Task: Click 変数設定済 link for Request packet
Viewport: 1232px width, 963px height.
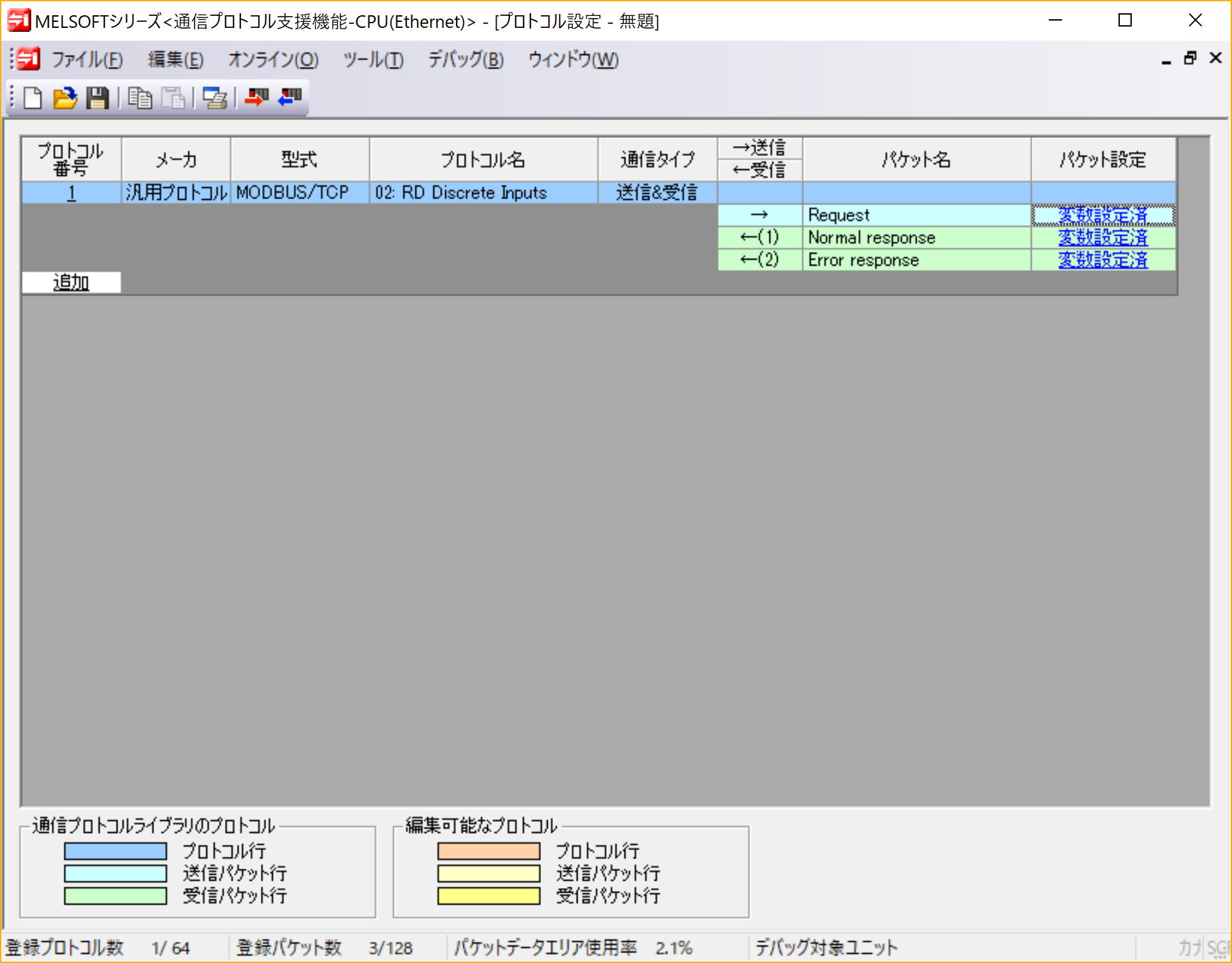Action: [1103, 215]
